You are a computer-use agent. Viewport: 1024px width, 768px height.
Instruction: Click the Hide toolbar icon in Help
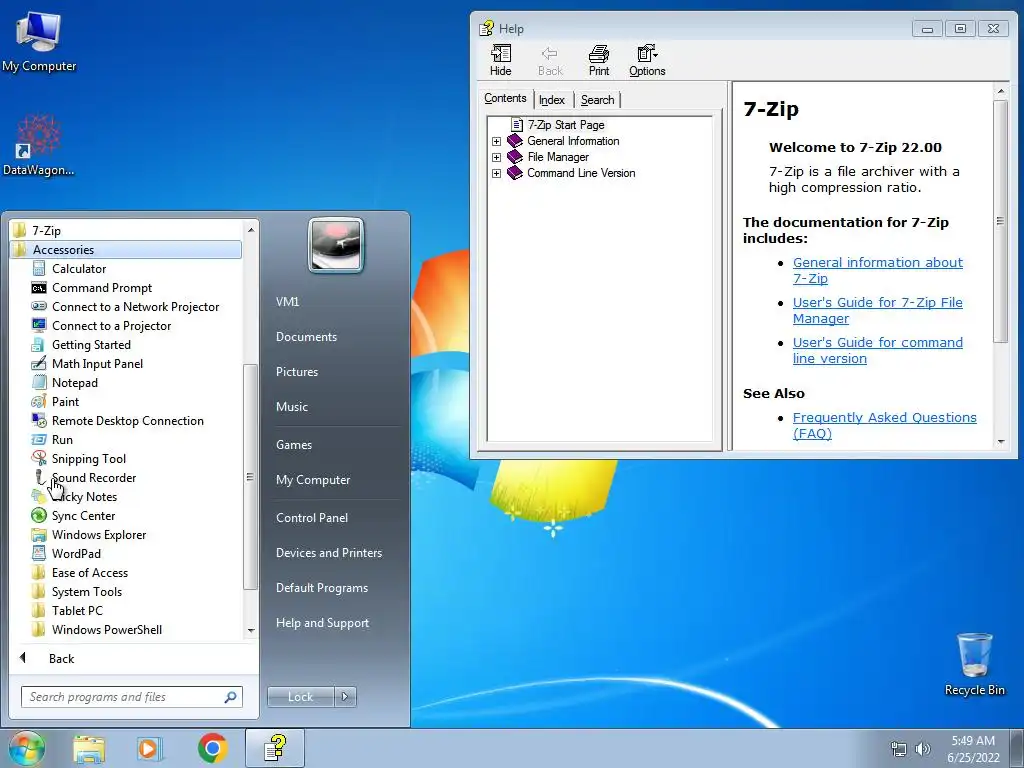click(501, 60)
